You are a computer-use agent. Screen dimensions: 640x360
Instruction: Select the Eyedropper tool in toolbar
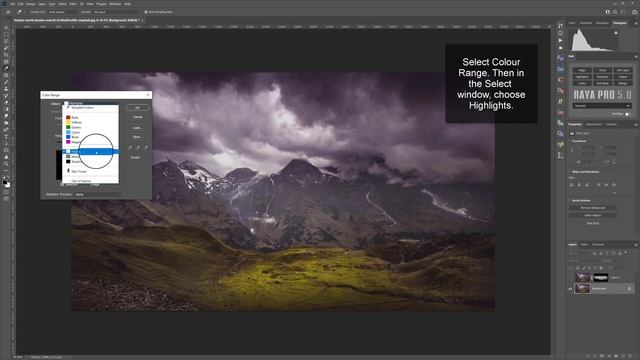click(6, 69)
